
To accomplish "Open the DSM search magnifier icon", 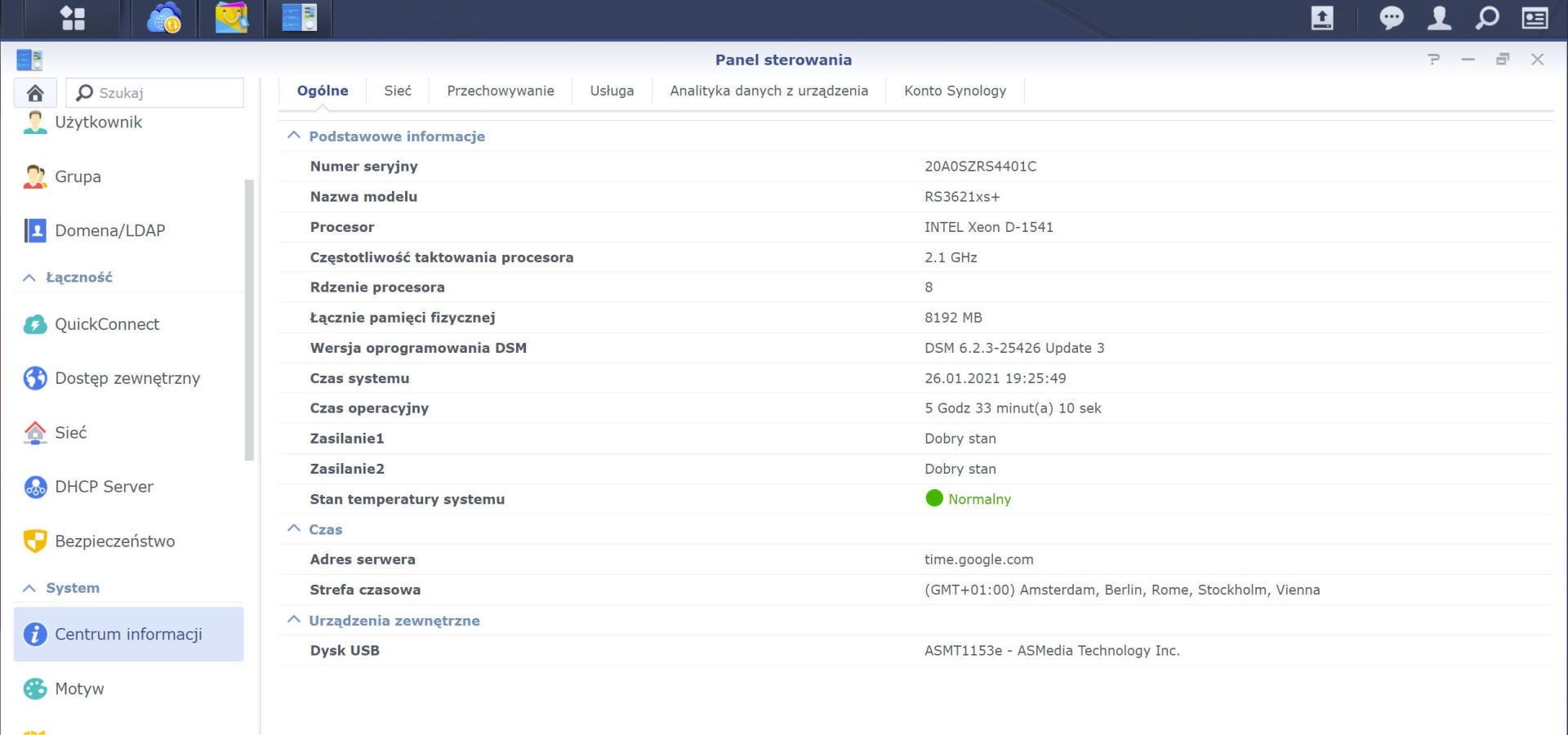I will [1487, 18].
